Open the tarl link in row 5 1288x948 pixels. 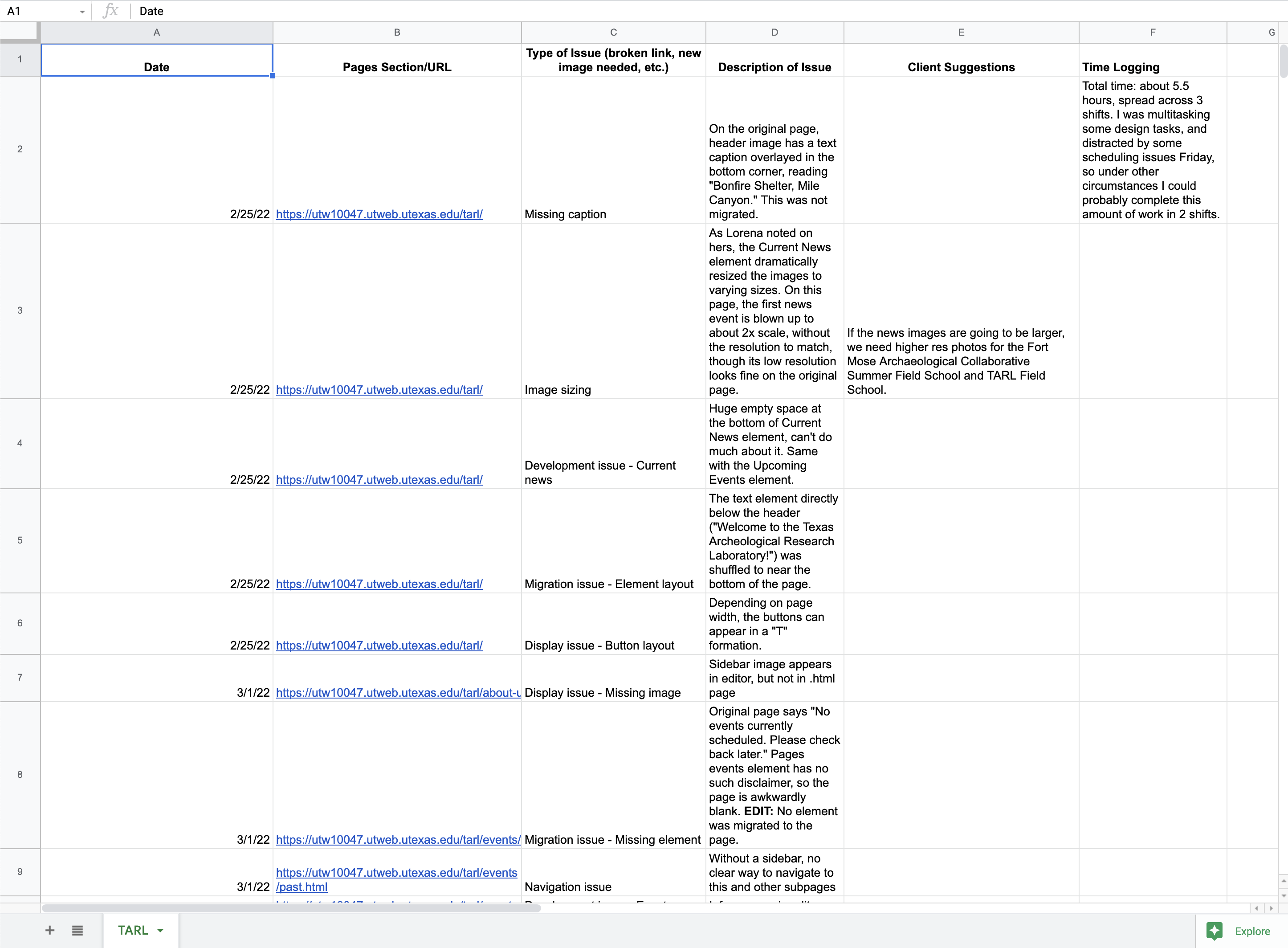click(x=379, y=584)
